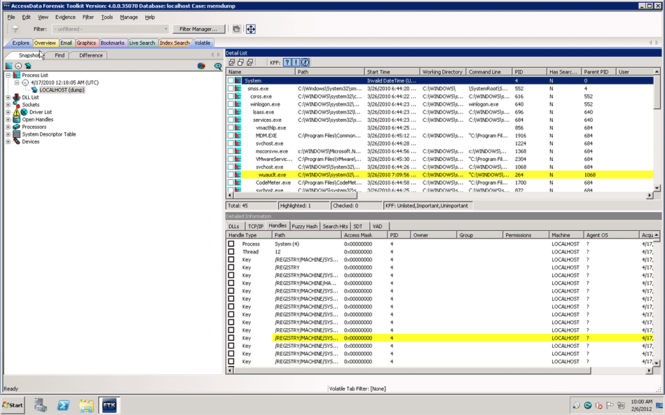
Task: Check the box for winlogon.exe row
Action: click(231, 104)
